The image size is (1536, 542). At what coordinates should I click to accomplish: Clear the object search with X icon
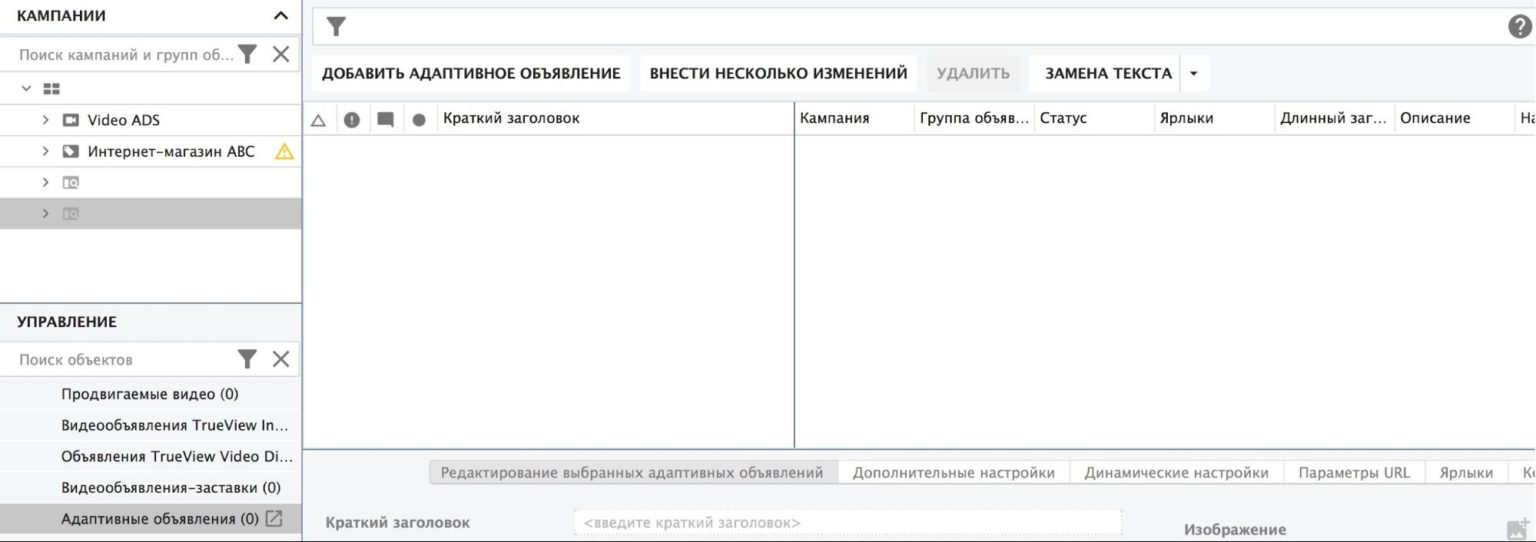coord(281,359)
